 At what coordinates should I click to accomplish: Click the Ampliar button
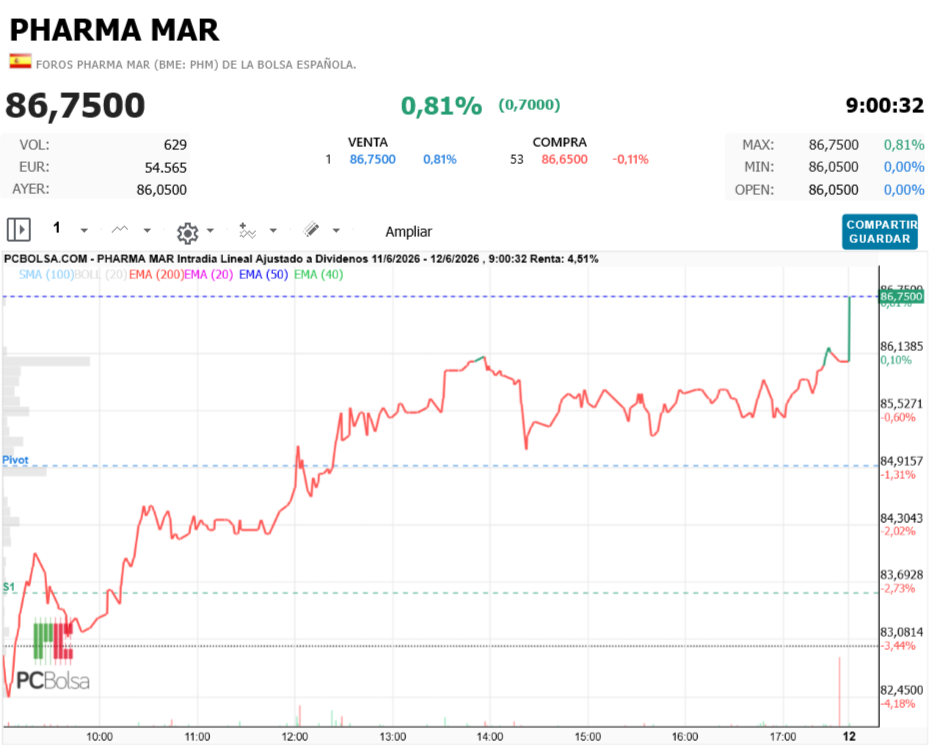(409, 231)
